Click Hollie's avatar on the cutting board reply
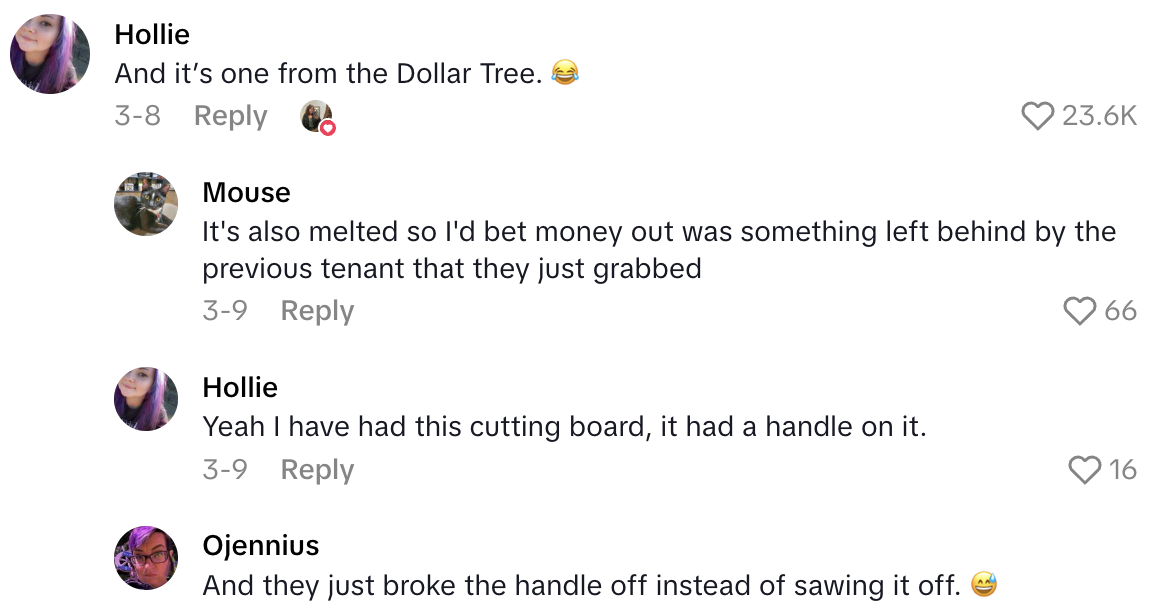The height and width of the screenshot is (608, 1168). pos(146,399)
